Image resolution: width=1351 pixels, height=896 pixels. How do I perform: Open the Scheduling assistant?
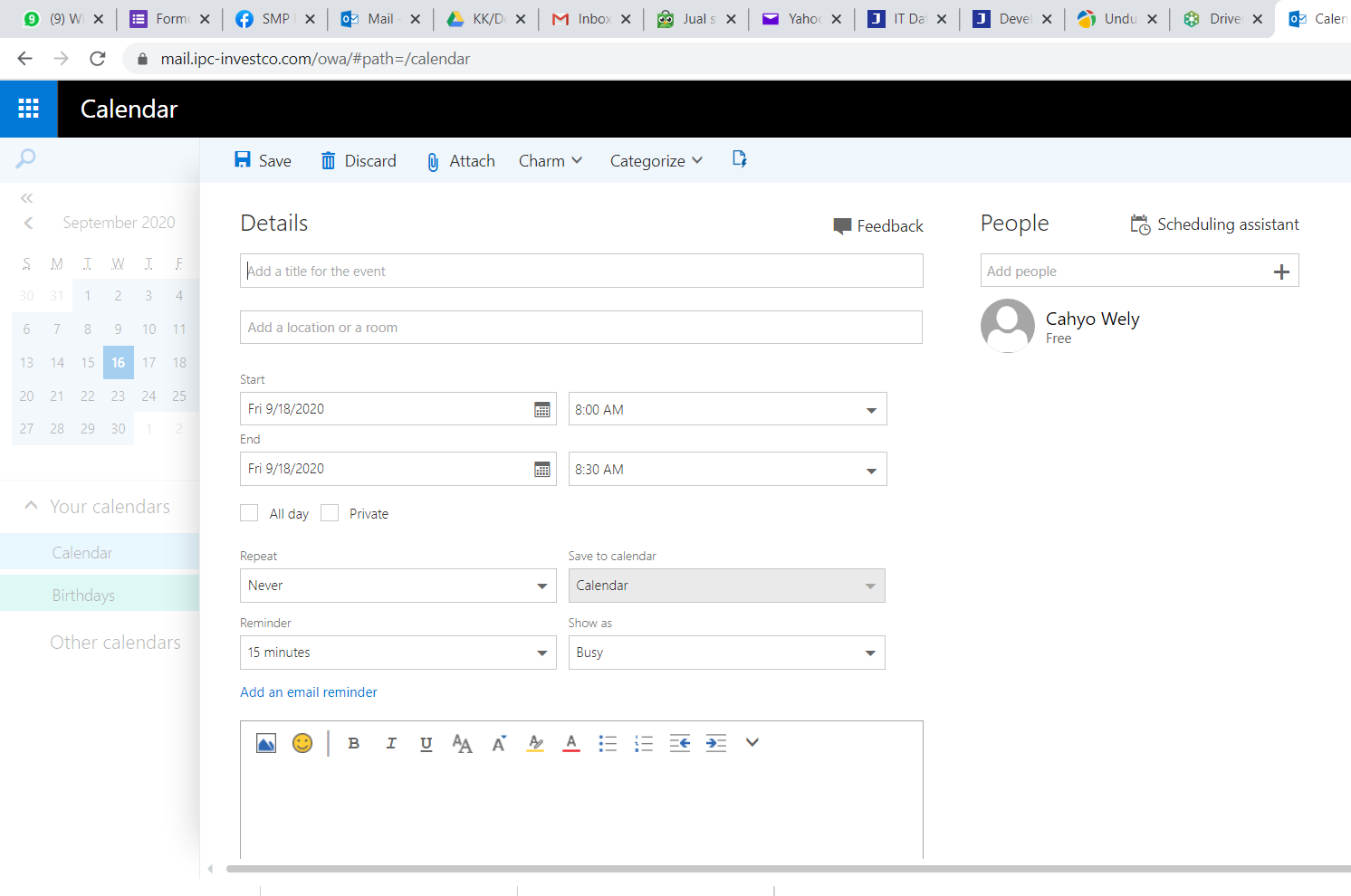(x=1214, y=224)
